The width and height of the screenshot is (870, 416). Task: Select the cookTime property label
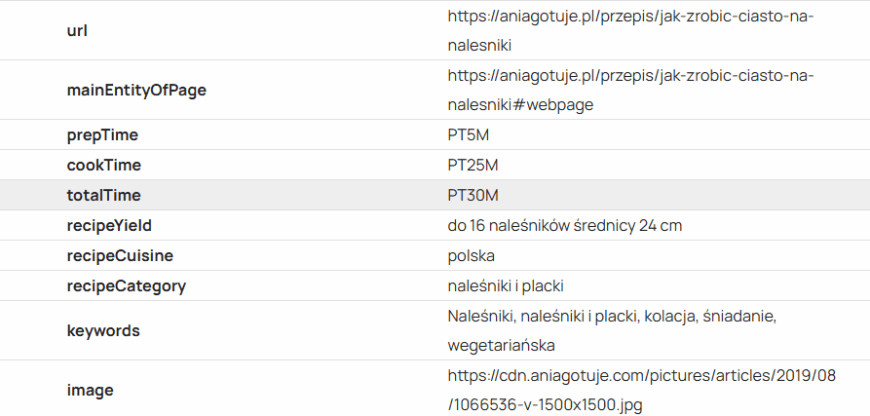click(x=103, y=165)
